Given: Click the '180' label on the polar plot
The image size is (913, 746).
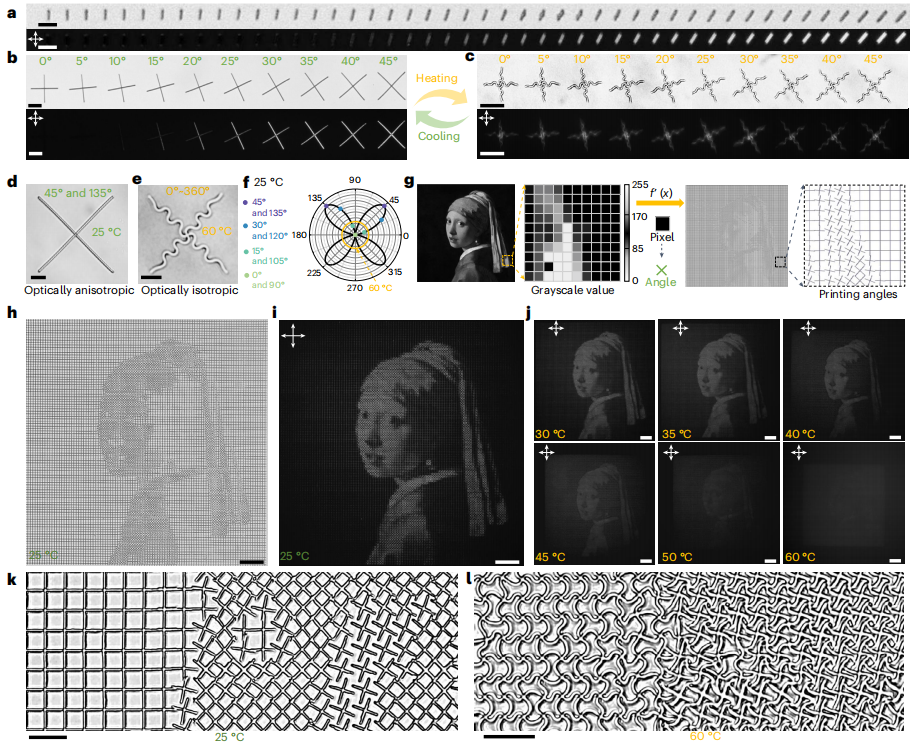Looking at the screenshot, I should [x=299, y=235].
